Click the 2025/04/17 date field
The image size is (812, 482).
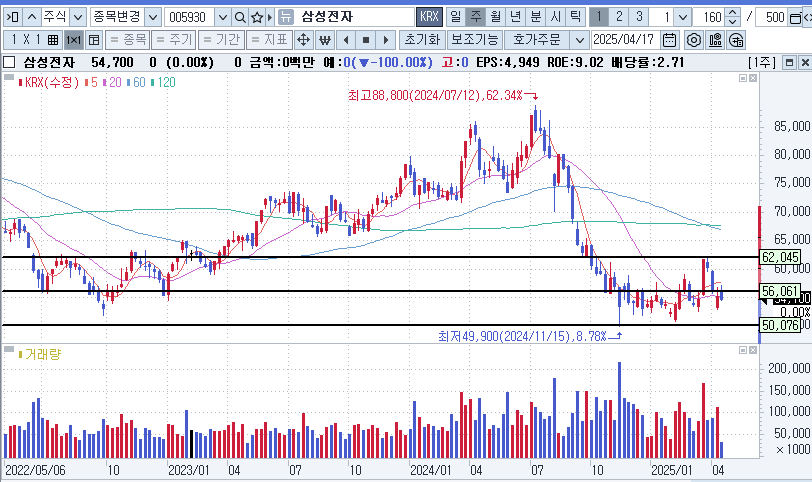click(x=625, y=40)
